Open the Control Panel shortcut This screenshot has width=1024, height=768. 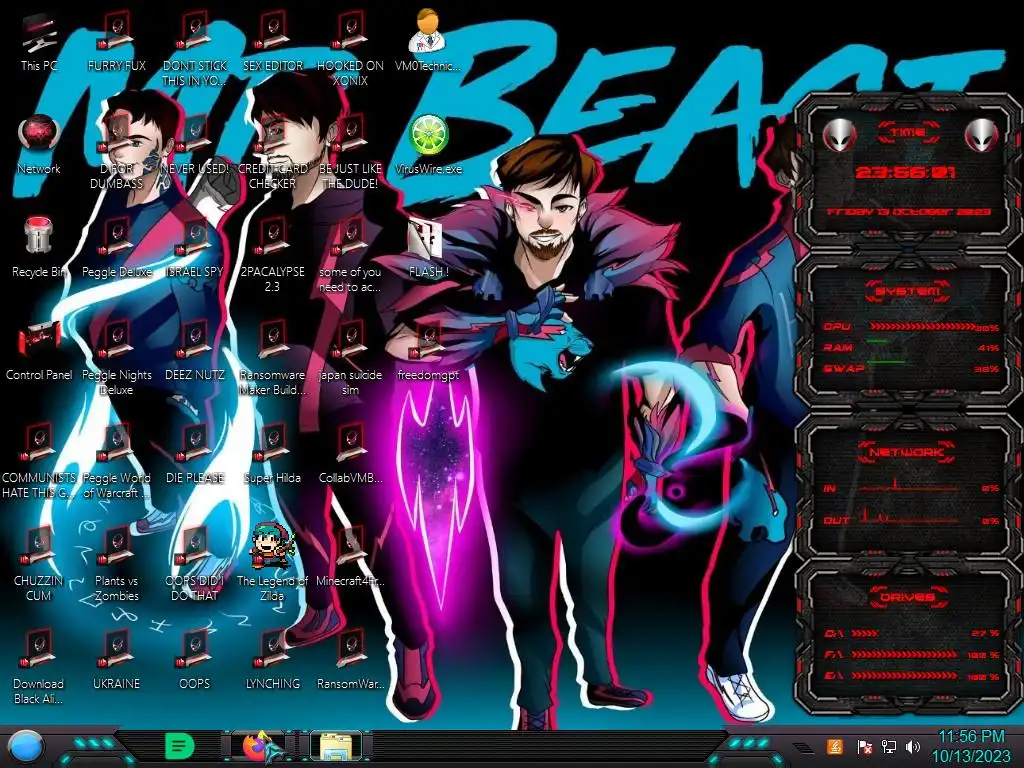[39, 351]
